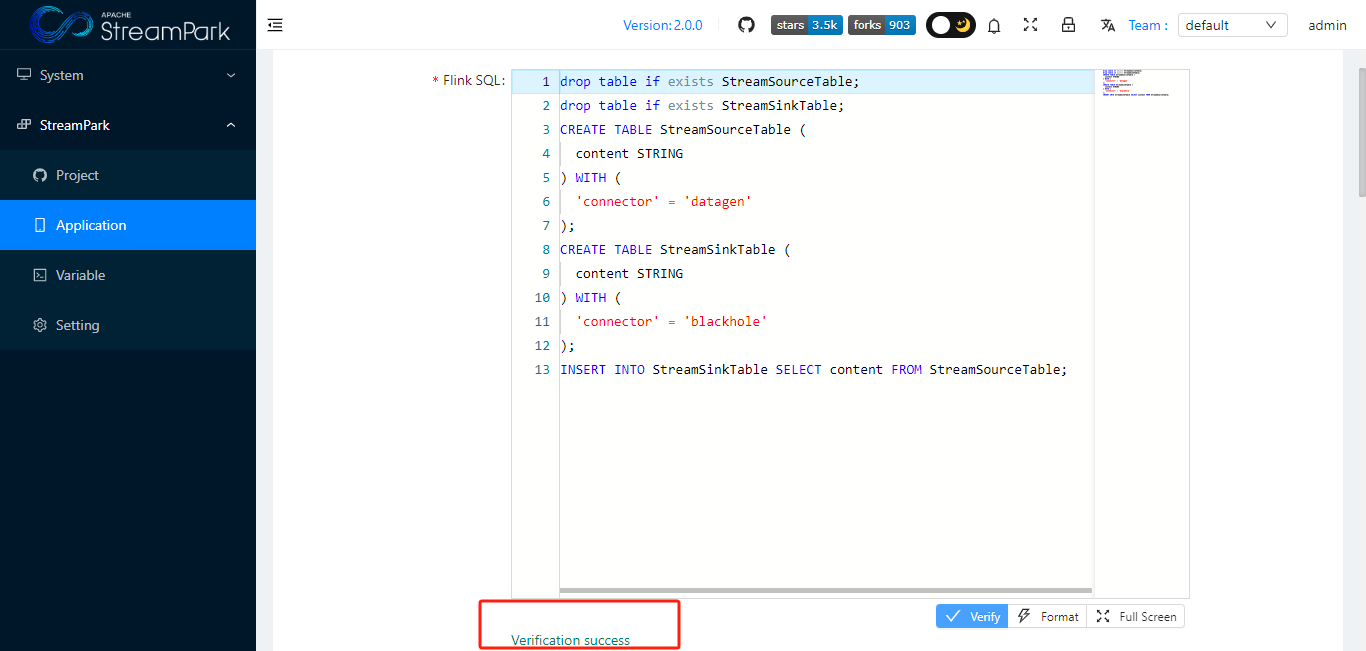This screenshot has height=651, width=1366.
Task: Click drop table StreamSinkTable line
Action: (x=702, y=106)
